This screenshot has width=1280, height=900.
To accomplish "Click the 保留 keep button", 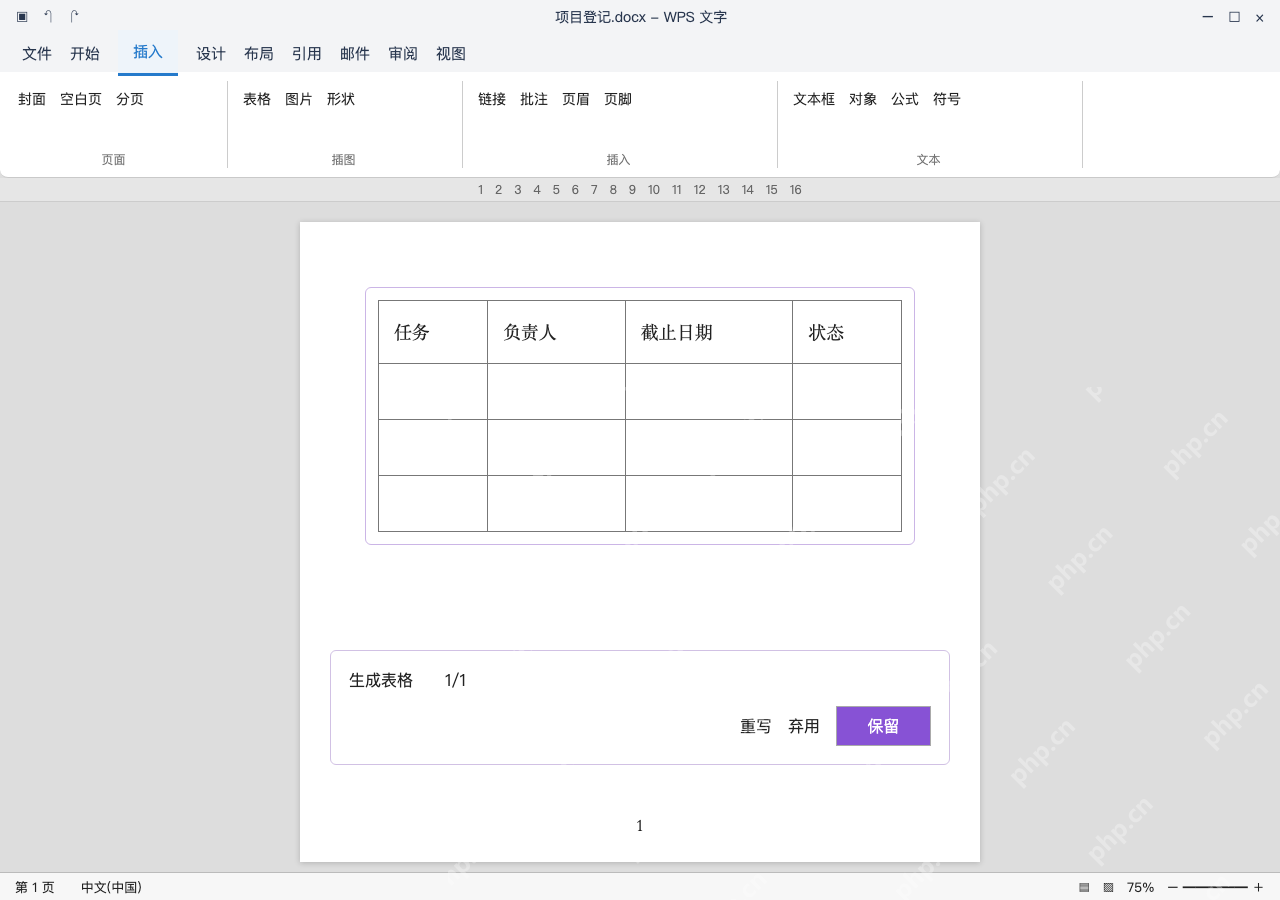I will click(x=883, y=726).
